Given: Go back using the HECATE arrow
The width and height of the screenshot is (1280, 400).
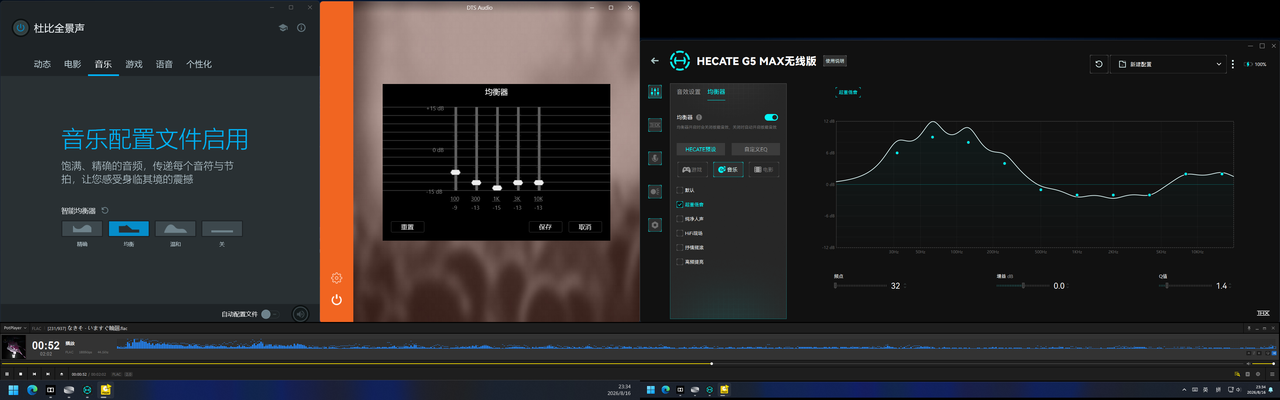Looking at the screenshot, I should 655,61.
